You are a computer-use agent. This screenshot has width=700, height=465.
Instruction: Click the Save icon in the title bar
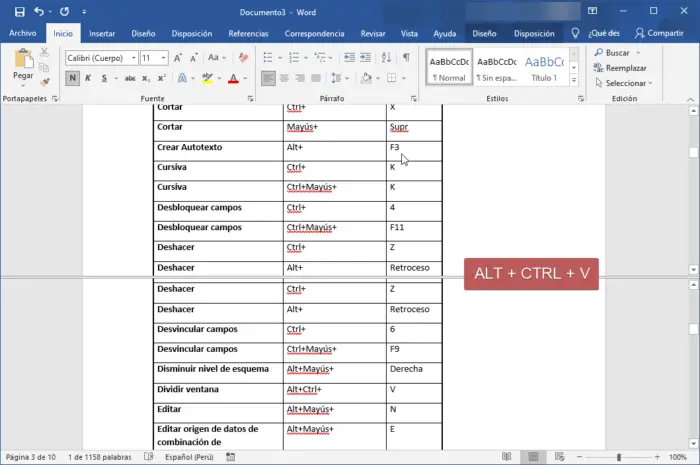(20, 12)
